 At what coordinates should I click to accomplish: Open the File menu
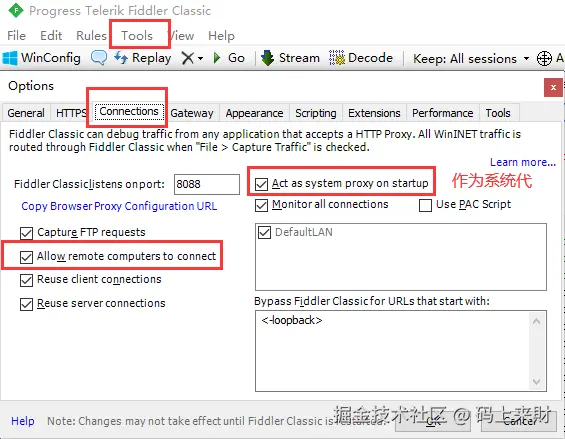[16, 36]
